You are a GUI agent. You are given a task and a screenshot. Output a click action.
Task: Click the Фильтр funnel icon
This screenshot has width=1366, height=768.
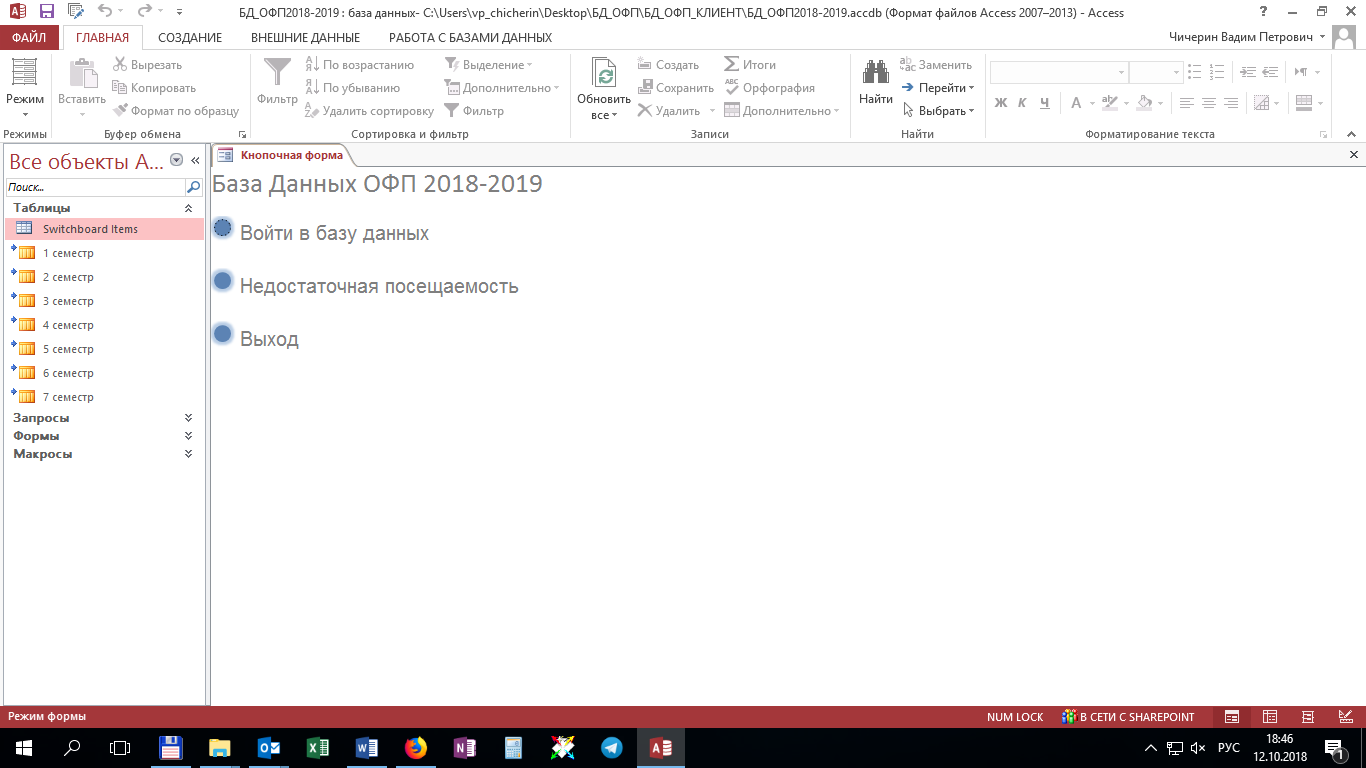point(277,73)
